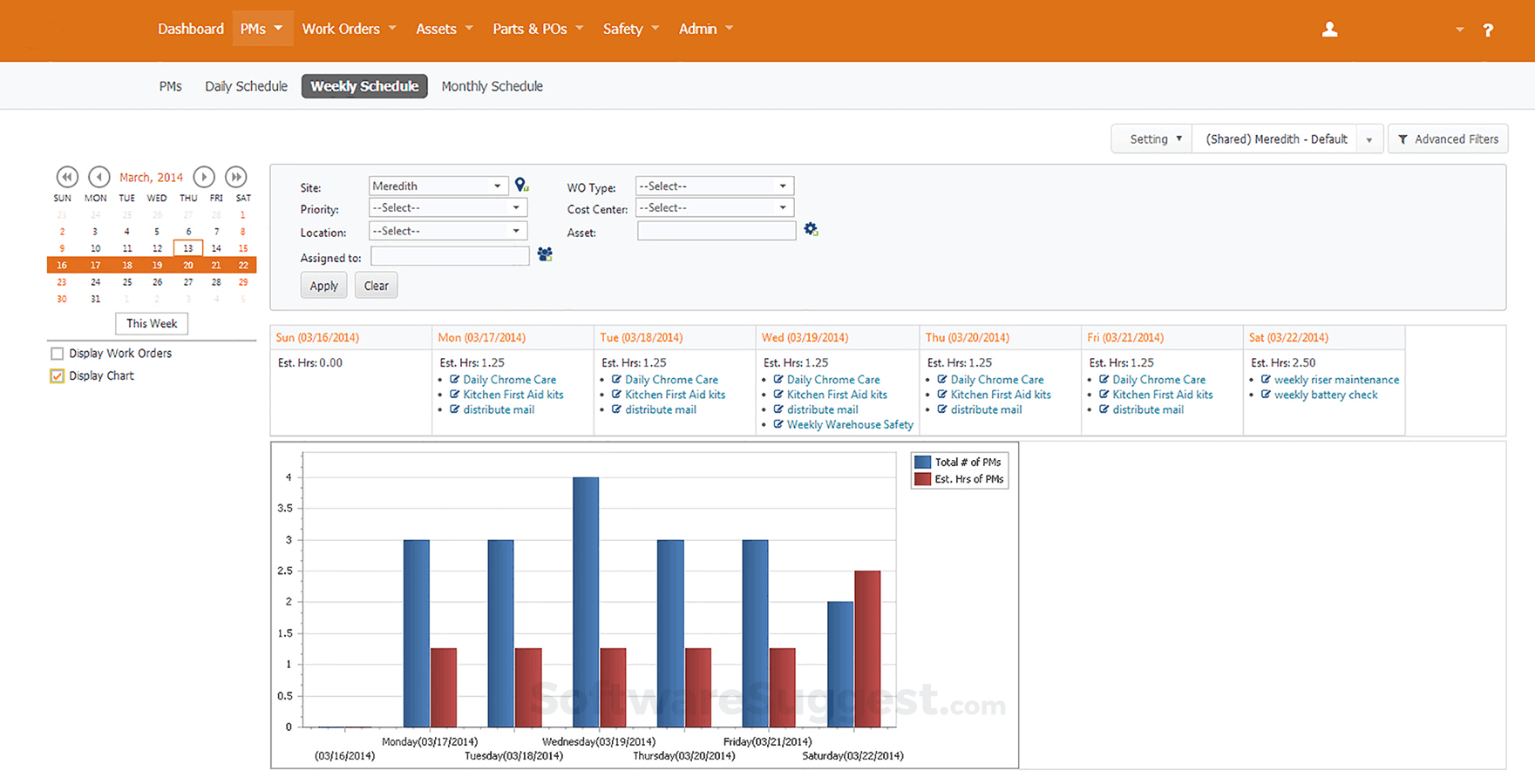Screen dimensions: 1535x784
Task: Click the site map pin icon
Action: 521,185
